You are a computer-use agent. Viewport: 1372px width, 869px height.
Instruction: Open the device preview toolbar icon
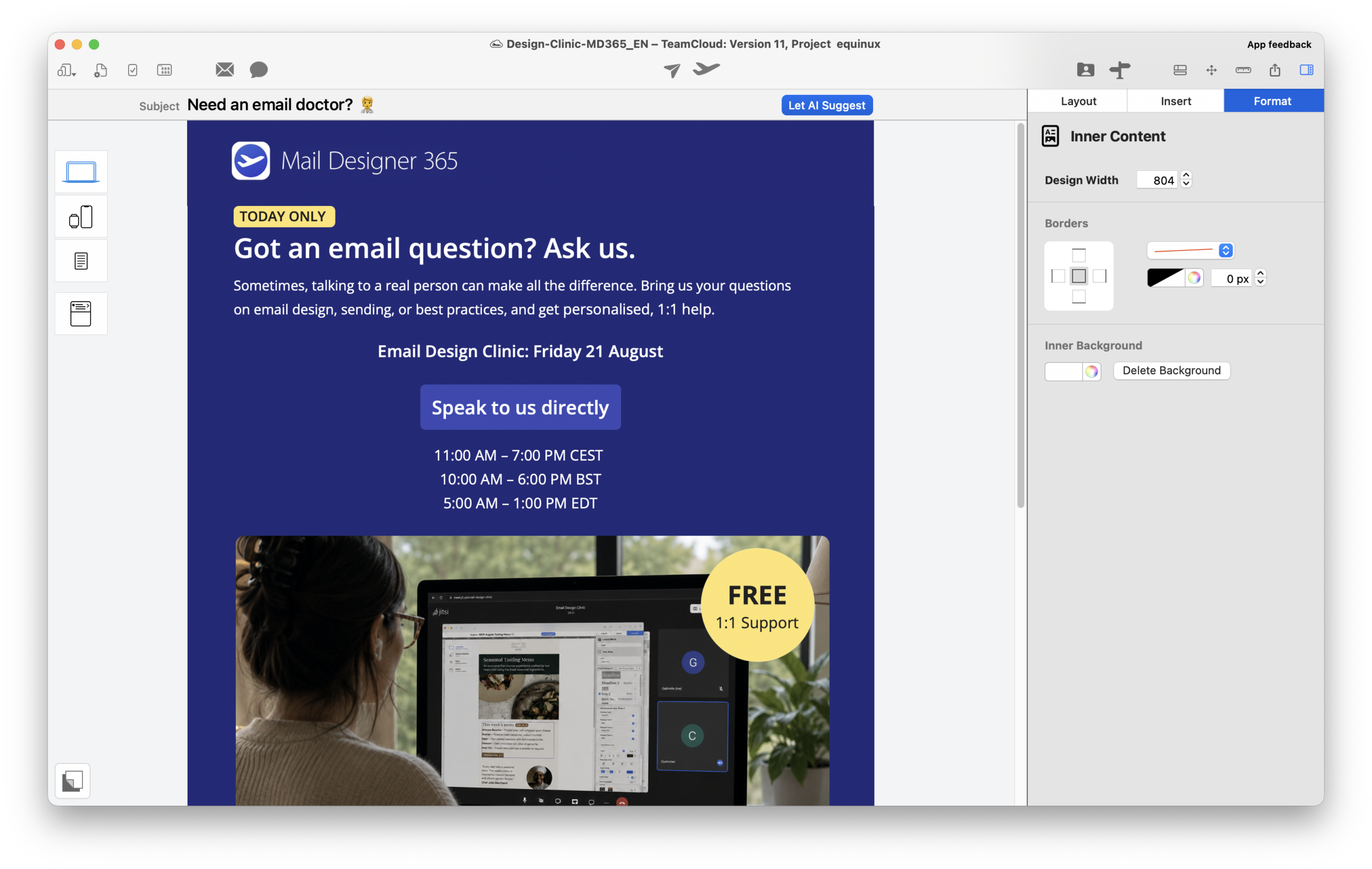click(x=66, y=70)
